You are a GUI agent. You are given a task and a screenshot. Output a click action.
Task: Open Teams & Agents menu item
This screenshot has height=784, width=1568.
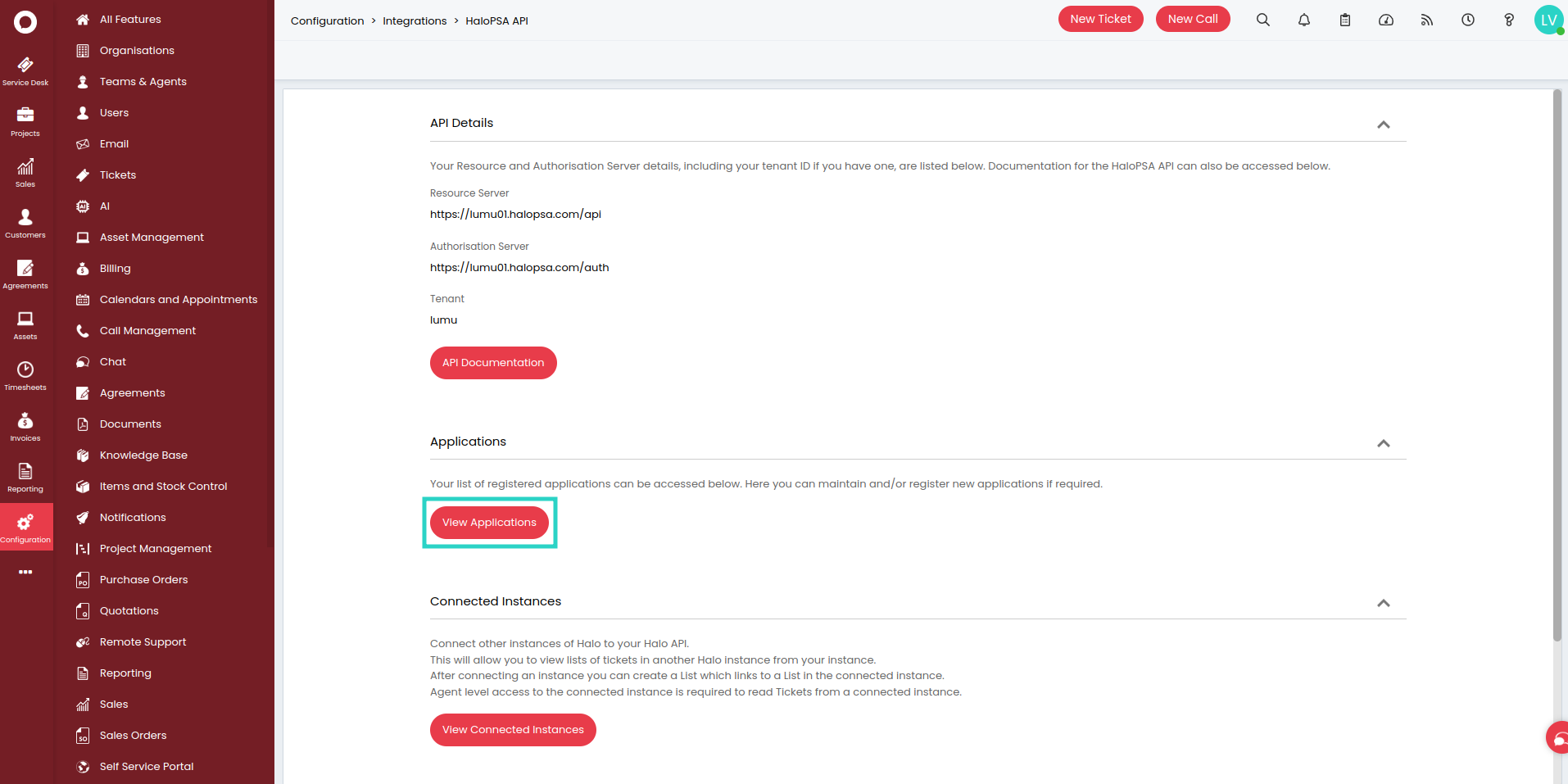click(x=143, y=81)
